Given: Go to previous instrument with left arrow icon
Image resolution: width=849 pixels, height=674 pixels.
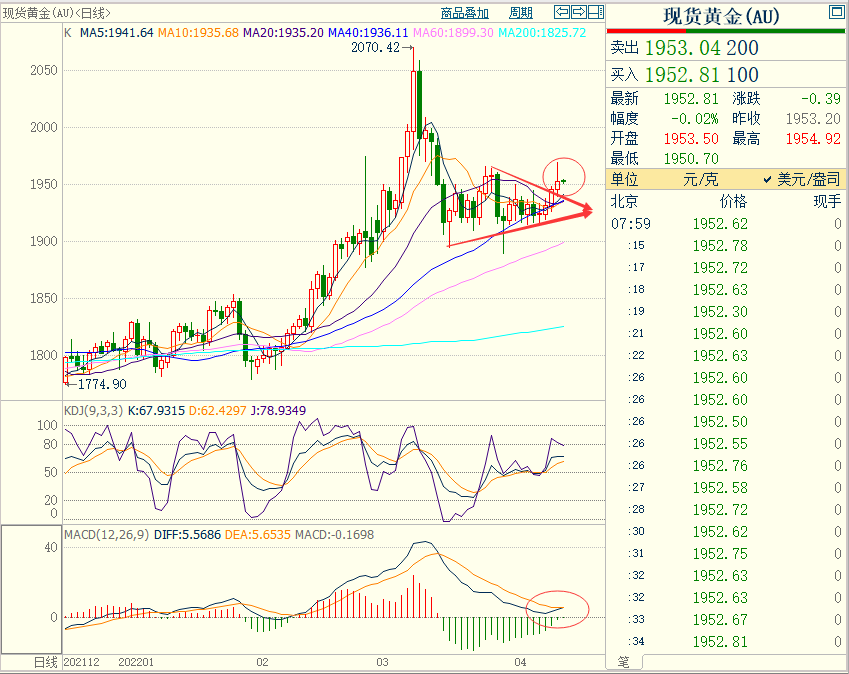Looking at the screenshot, I should point(561,12).
